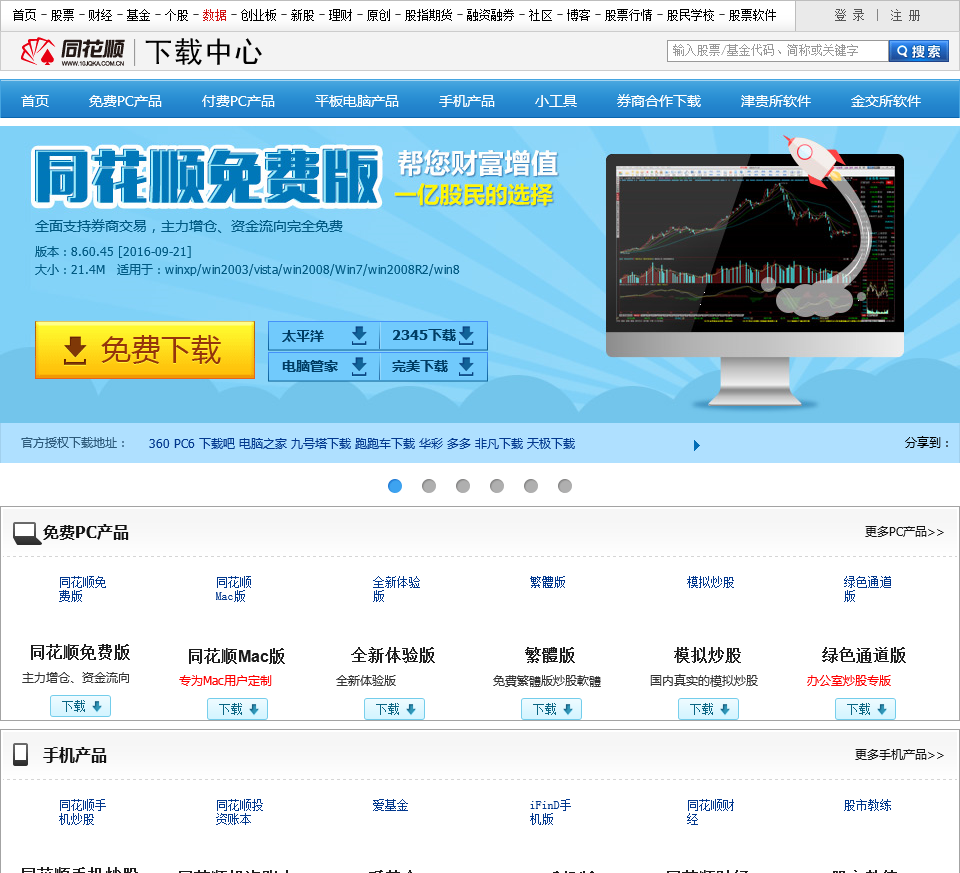Viewport: 960px width, 873px height.
Task: Click 下载 button under 繁體版
Action: [x=552, y=709]
